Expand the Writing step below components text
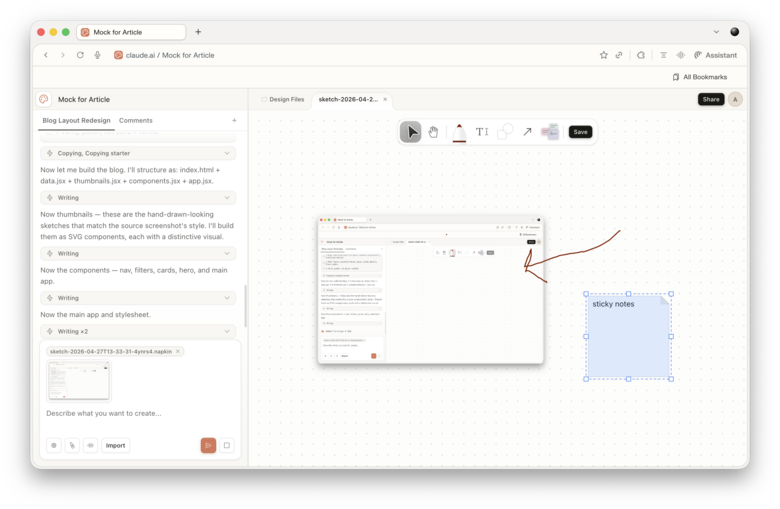 click(138, 298)
